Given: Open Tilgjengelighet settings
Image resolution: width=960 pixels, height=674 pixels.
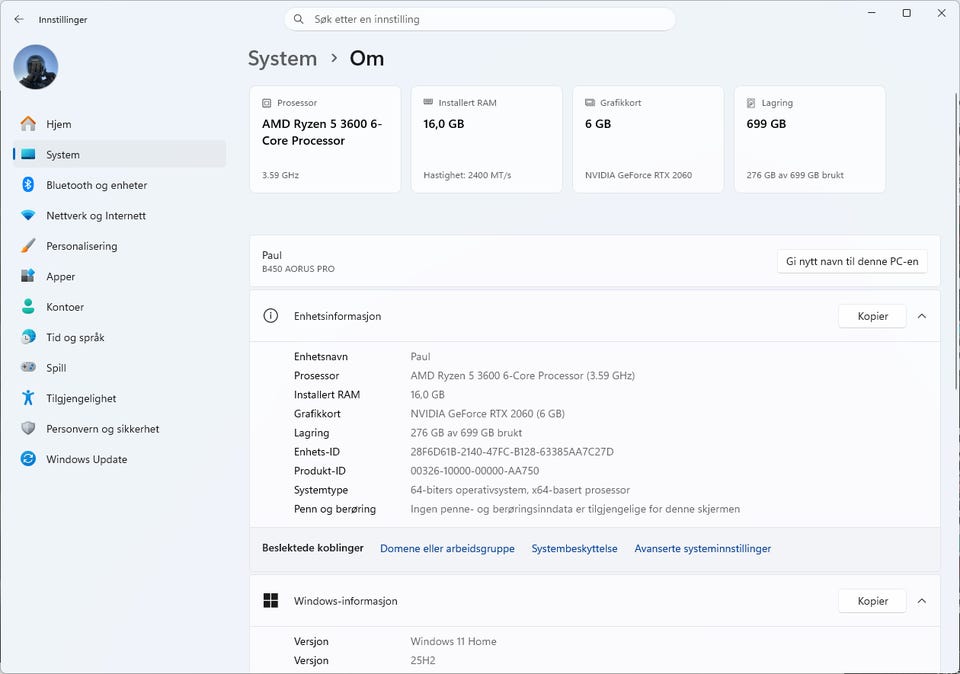Looking at the screenshot, I should click(119, 399).
